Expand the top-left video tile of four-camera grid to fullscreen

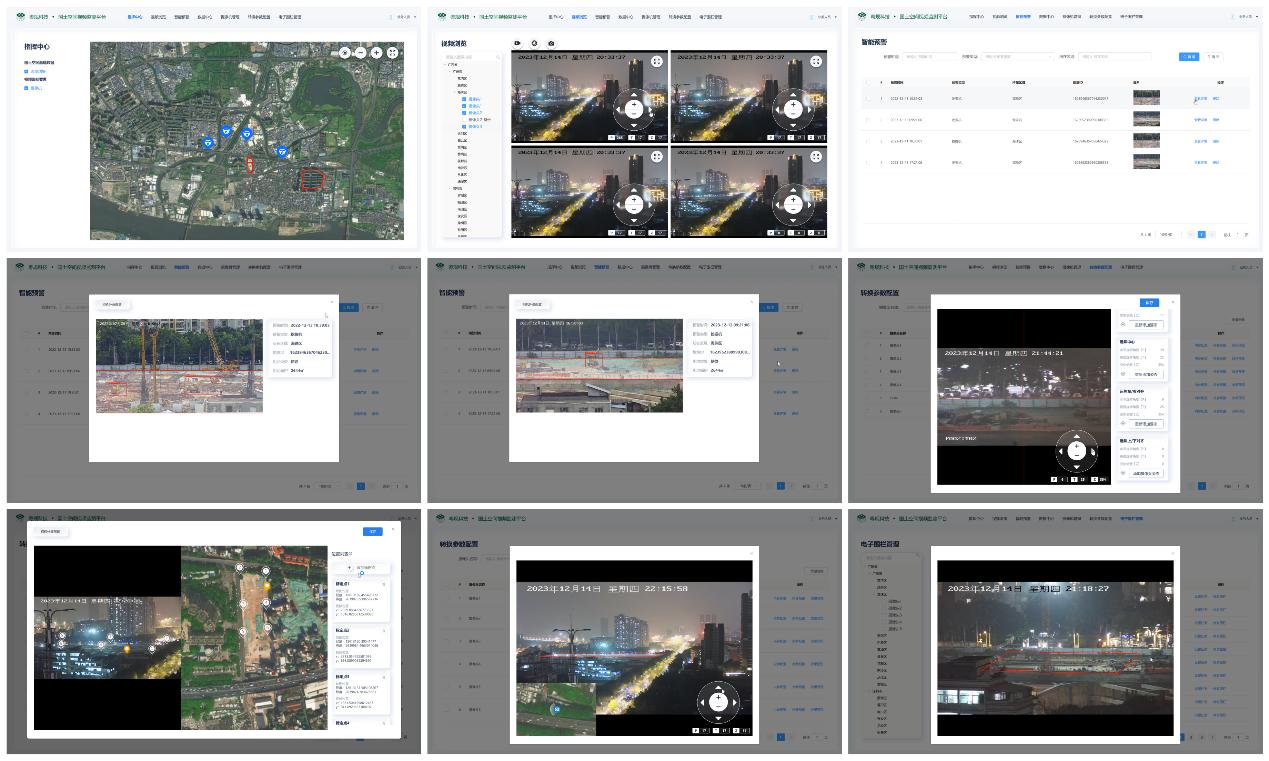click(x=656, y=61)
